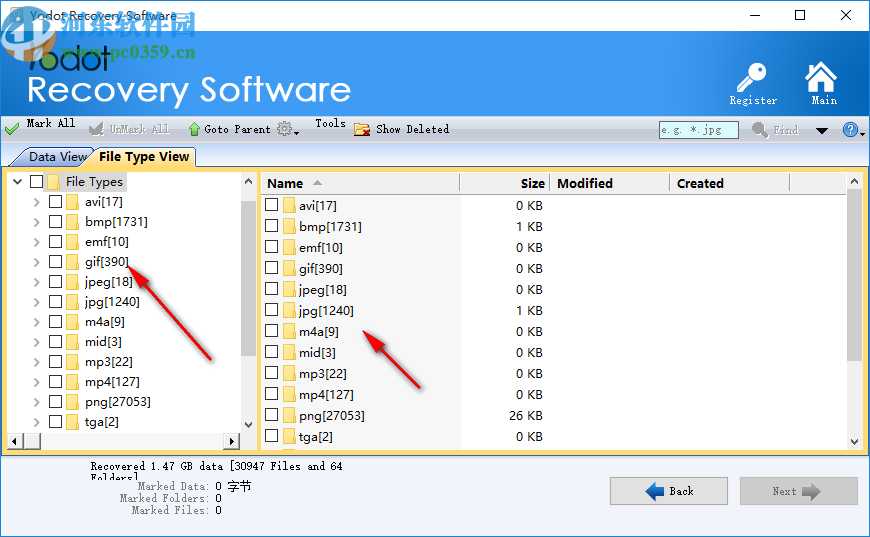Select File Type View tab
This screenshot has height=537, width=870.
click(144, 157)
